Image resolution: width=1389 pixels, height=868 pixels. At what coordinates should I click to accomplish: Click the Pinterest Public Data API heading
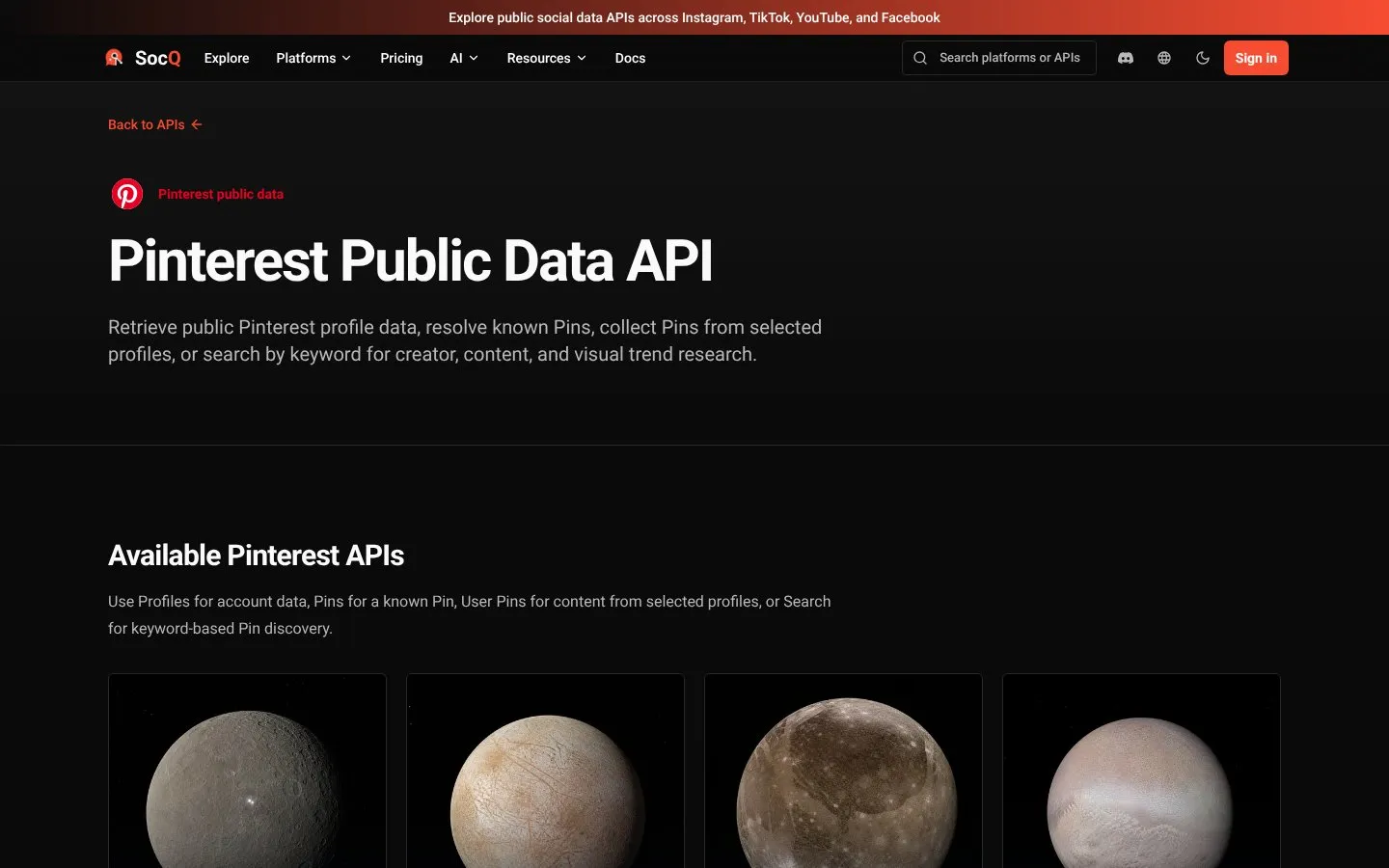pyautogui.click(x=411, y=261)
